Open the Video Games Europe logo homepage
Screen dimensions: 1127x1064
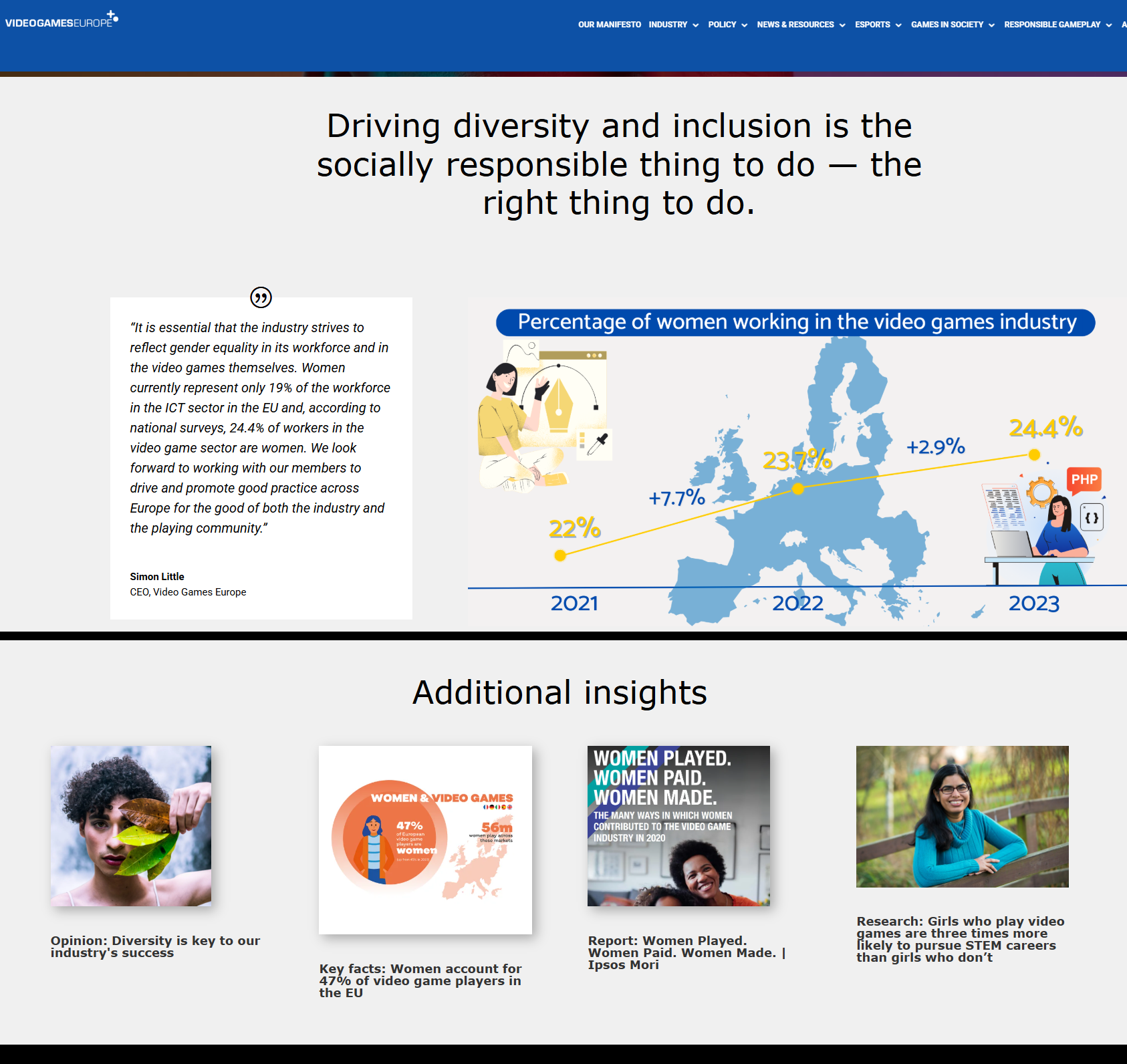[x=61, y=19]
